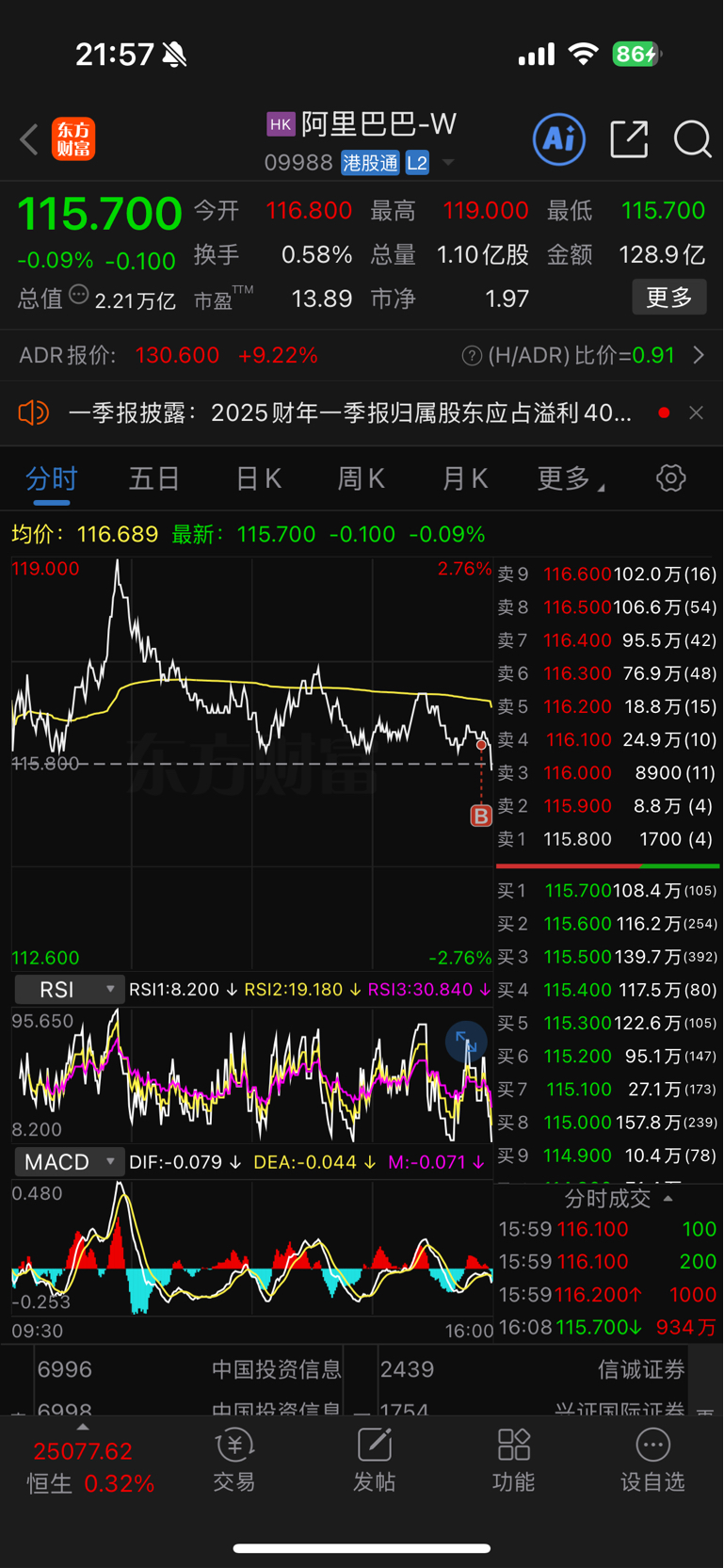Open ADR details chevron arrow
724x1568 pixels.
point(699,355)
